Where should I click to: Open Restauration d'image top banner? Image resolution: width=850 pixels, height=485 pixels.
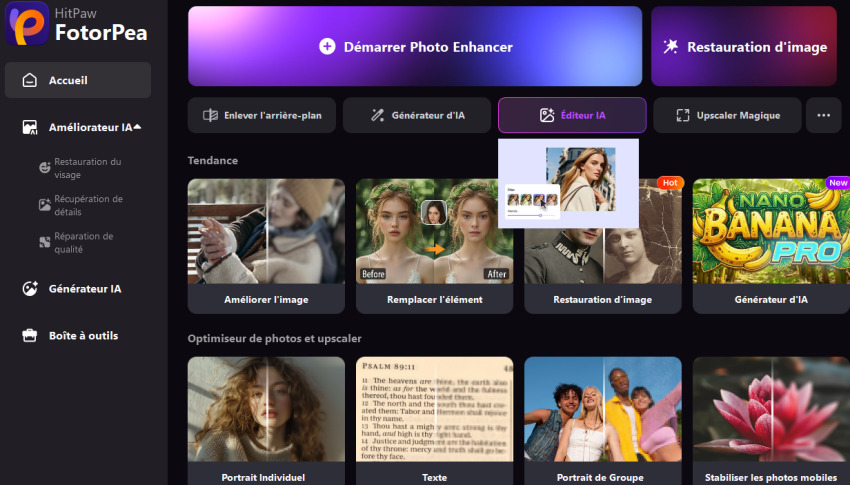tap(744, 47)
